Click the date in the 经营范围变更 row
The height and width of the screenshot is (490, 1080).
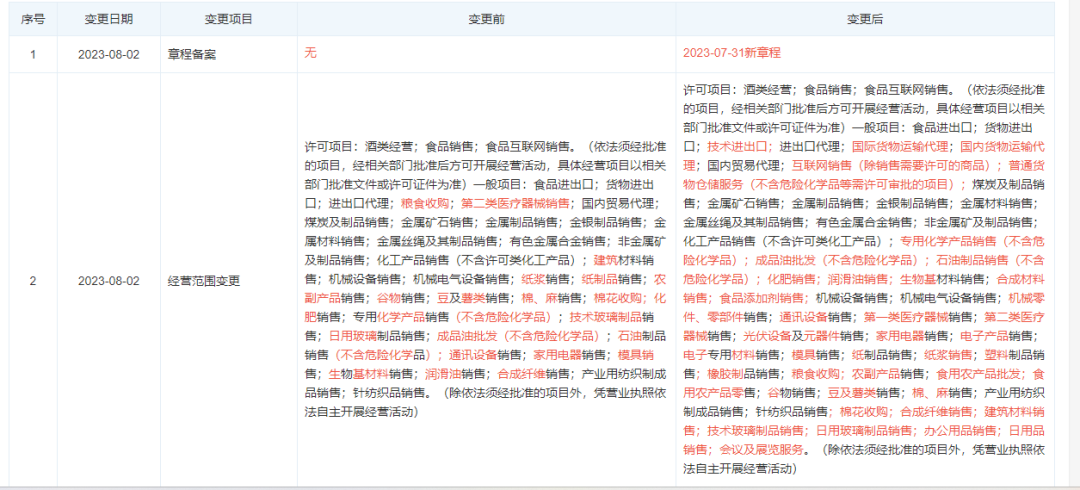108,282
